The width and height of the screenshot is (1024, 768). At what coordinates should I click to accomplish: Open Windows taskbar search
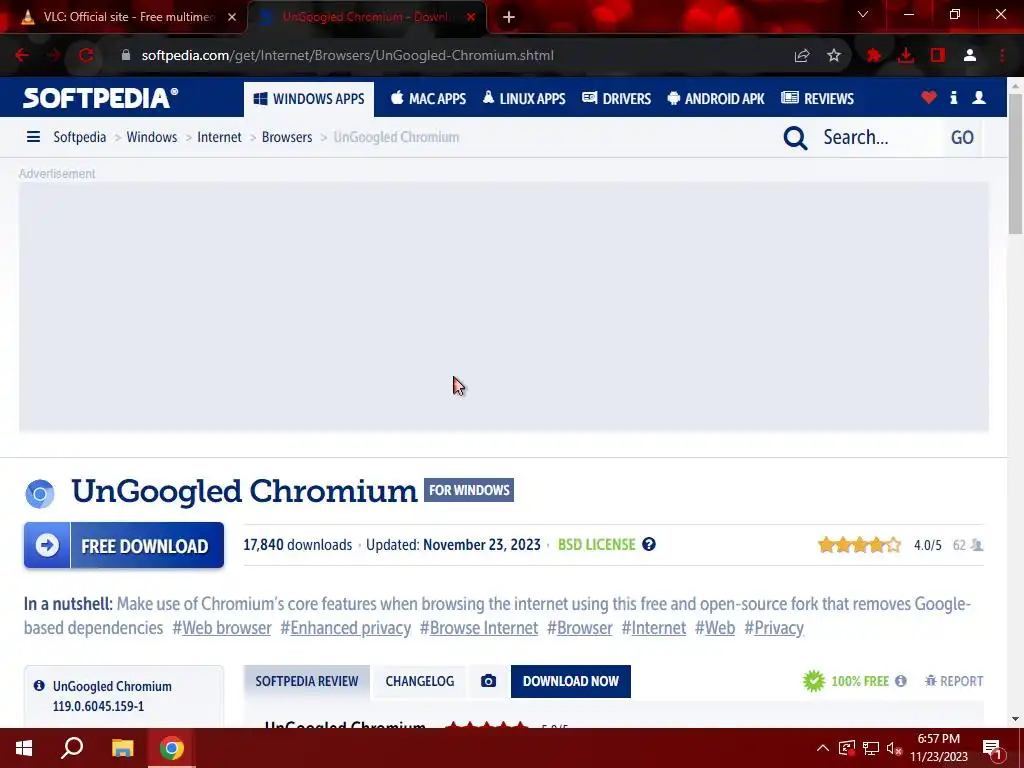(72, 748)
